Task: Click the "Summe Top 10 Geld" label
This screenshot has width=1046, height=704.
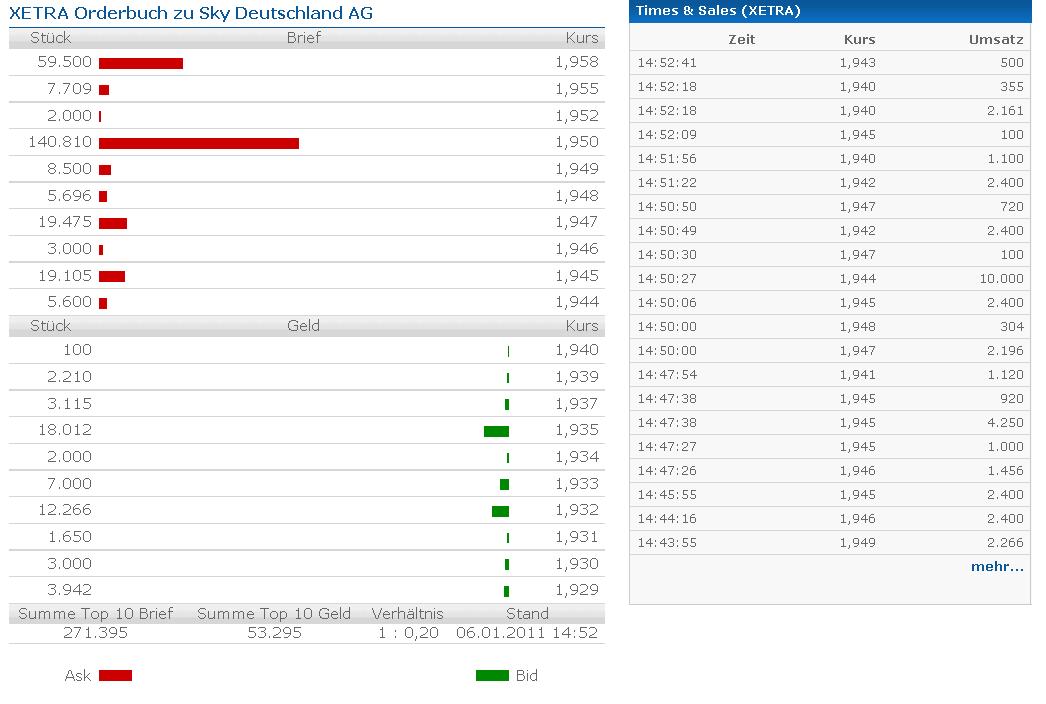Action: pyautogui.click(x=274, y=614)
